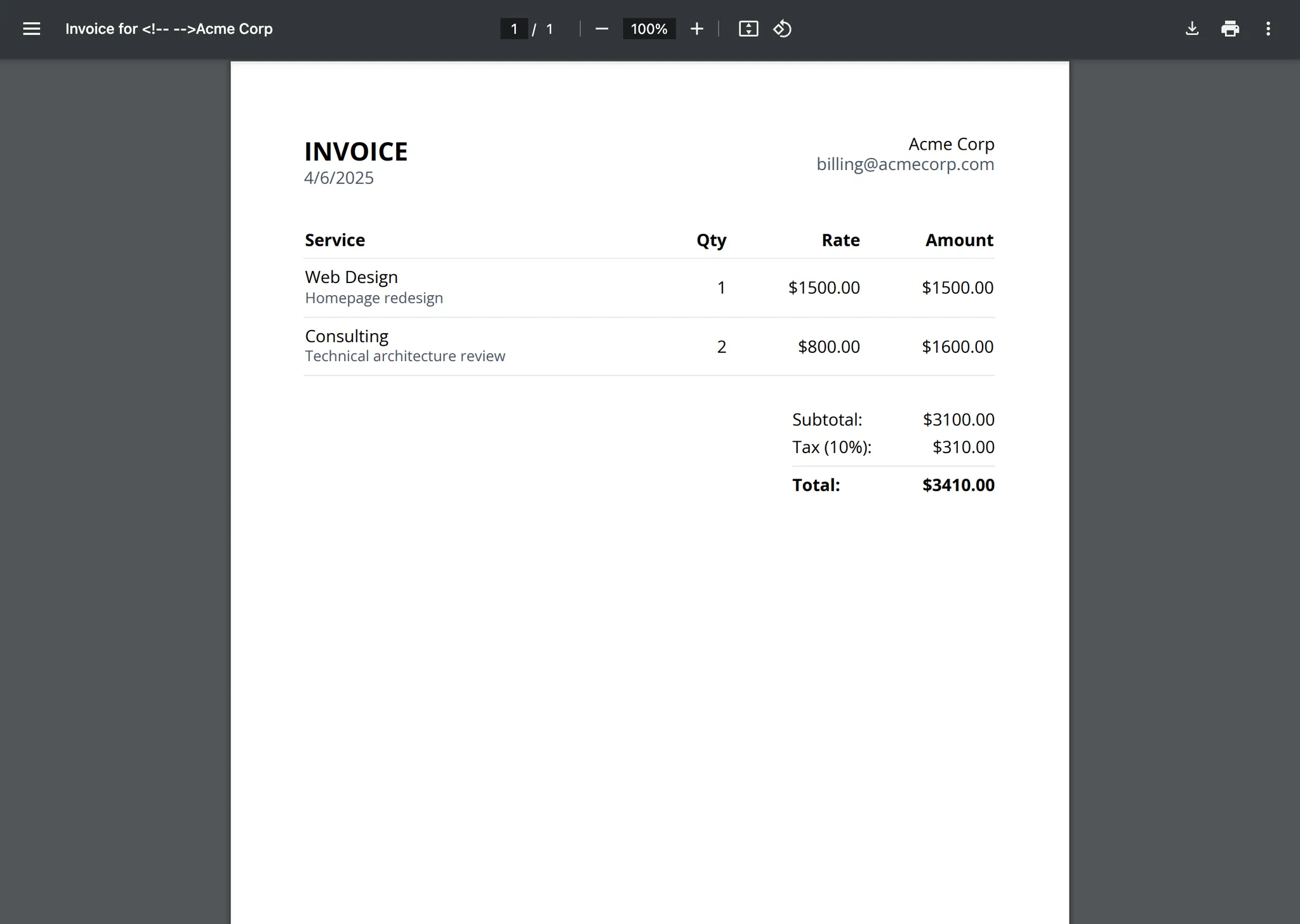Click the tax value $310.00
This screenshot has width=1300, height=924.
(x=963, y=447)
